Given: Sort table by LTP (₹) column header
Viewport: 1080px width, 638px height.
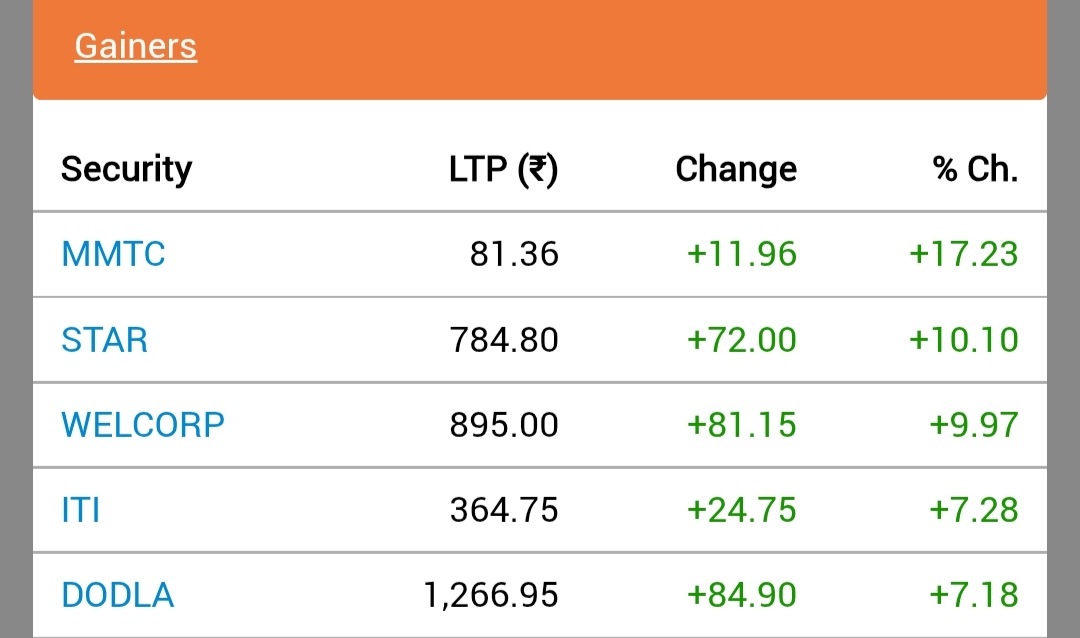Looking at the screenshot, I should pos(503,169).
